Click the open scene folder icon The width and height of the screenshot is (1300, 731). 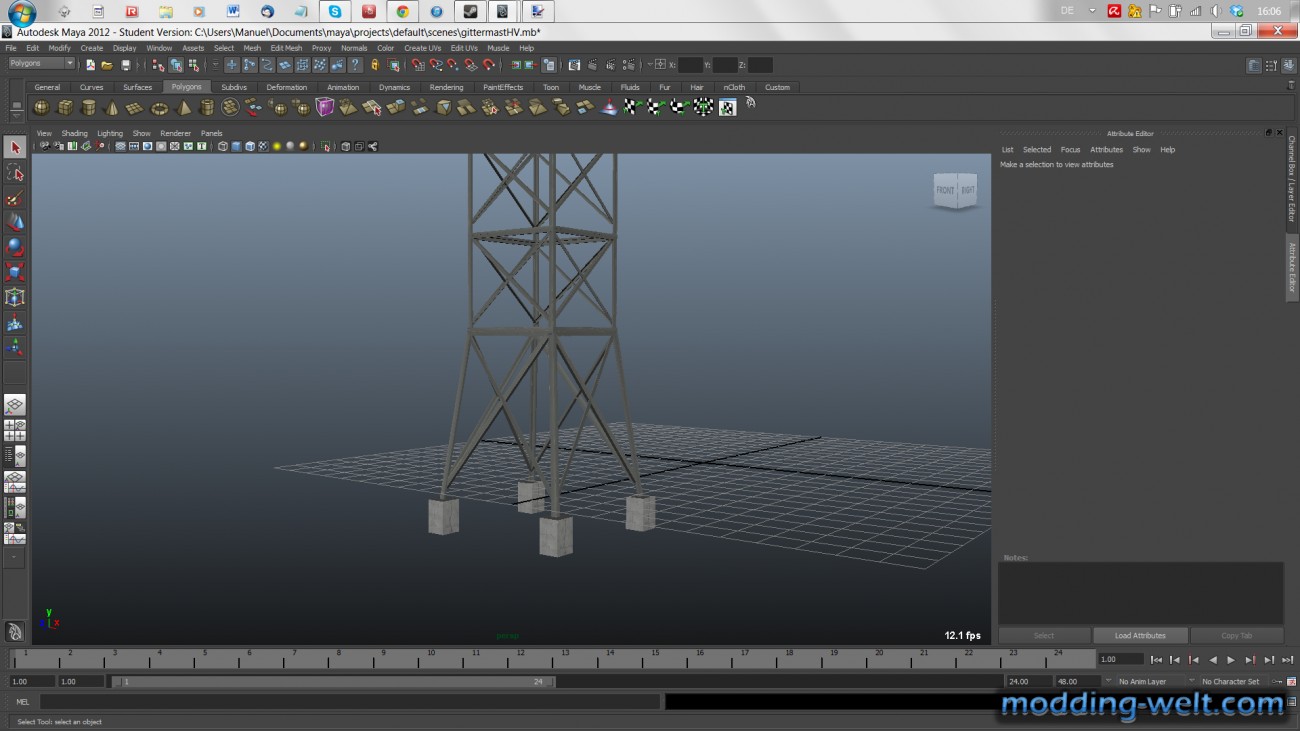tap(107, 65)
